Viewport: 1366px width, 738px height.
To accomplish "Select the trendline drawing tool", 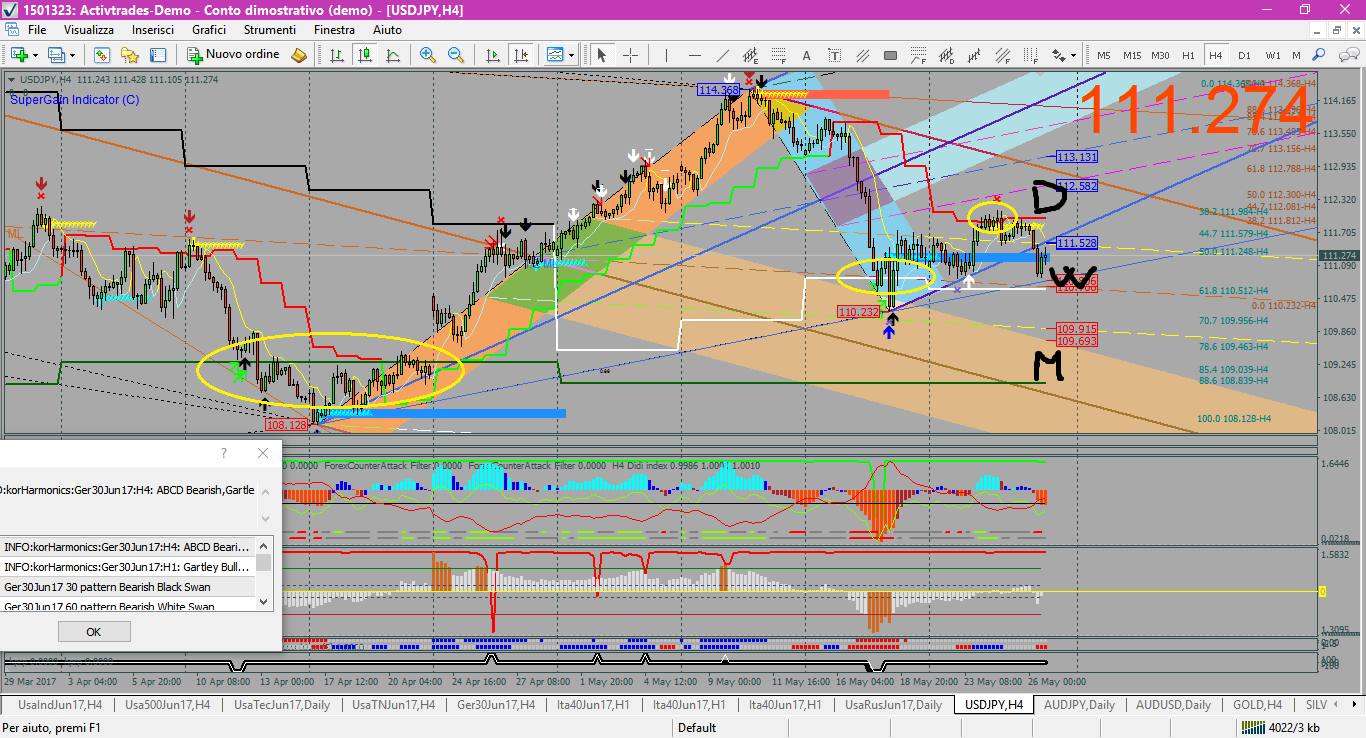I will (x=722, y=55).
